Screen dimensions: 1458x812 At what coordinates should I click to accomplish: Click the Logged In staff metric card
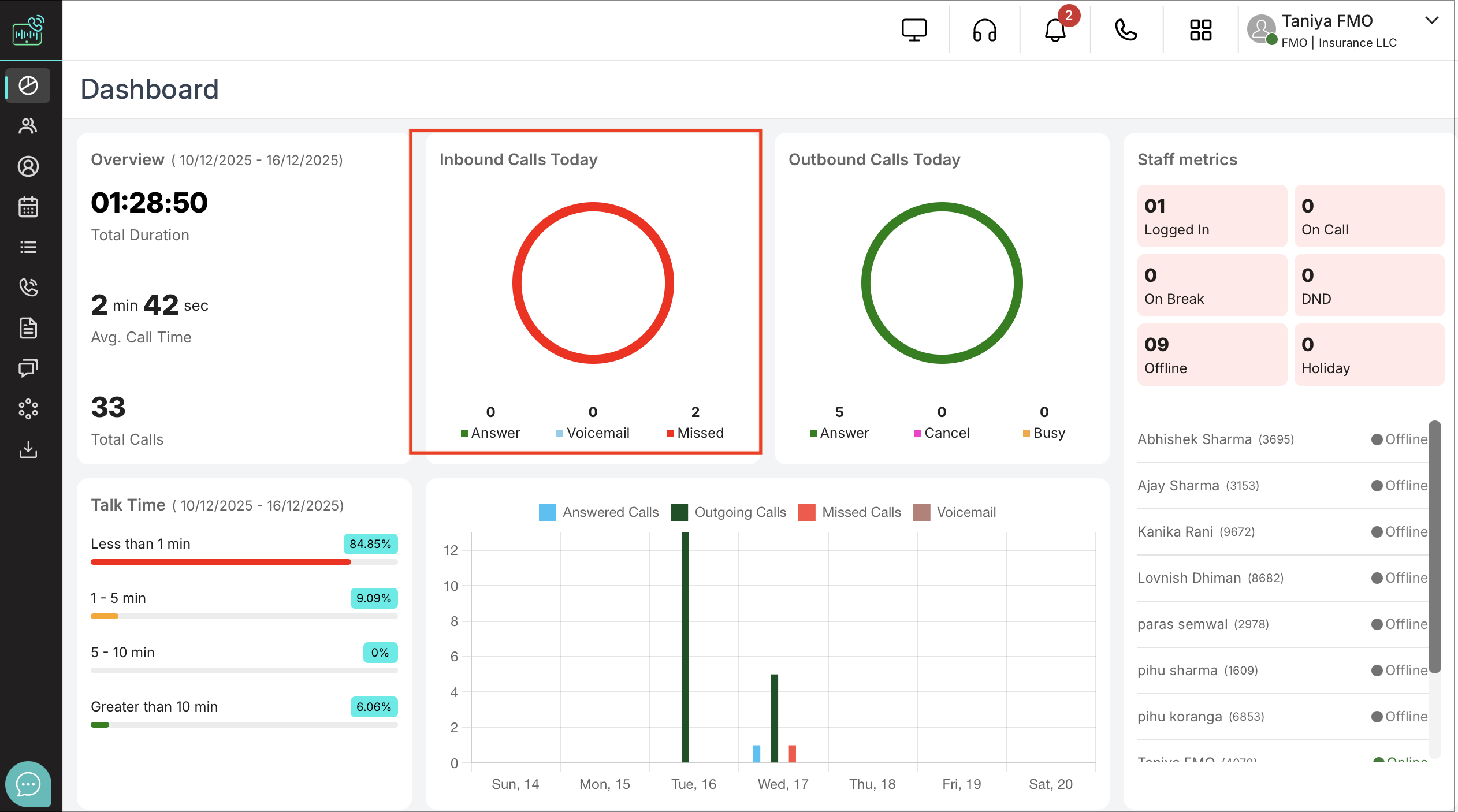1211,216
